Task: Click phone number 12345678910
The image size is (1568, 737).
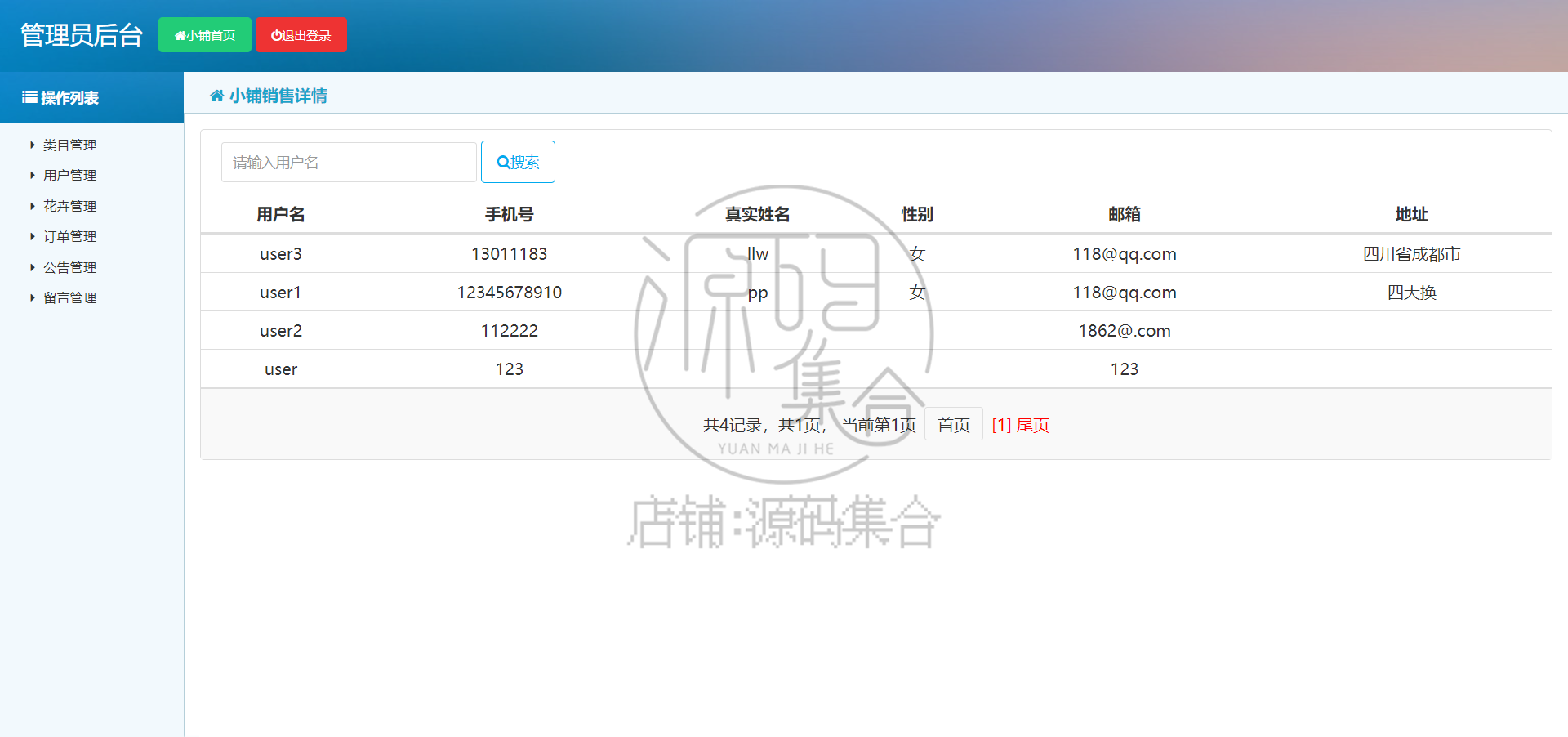Action: click(510, 293)
